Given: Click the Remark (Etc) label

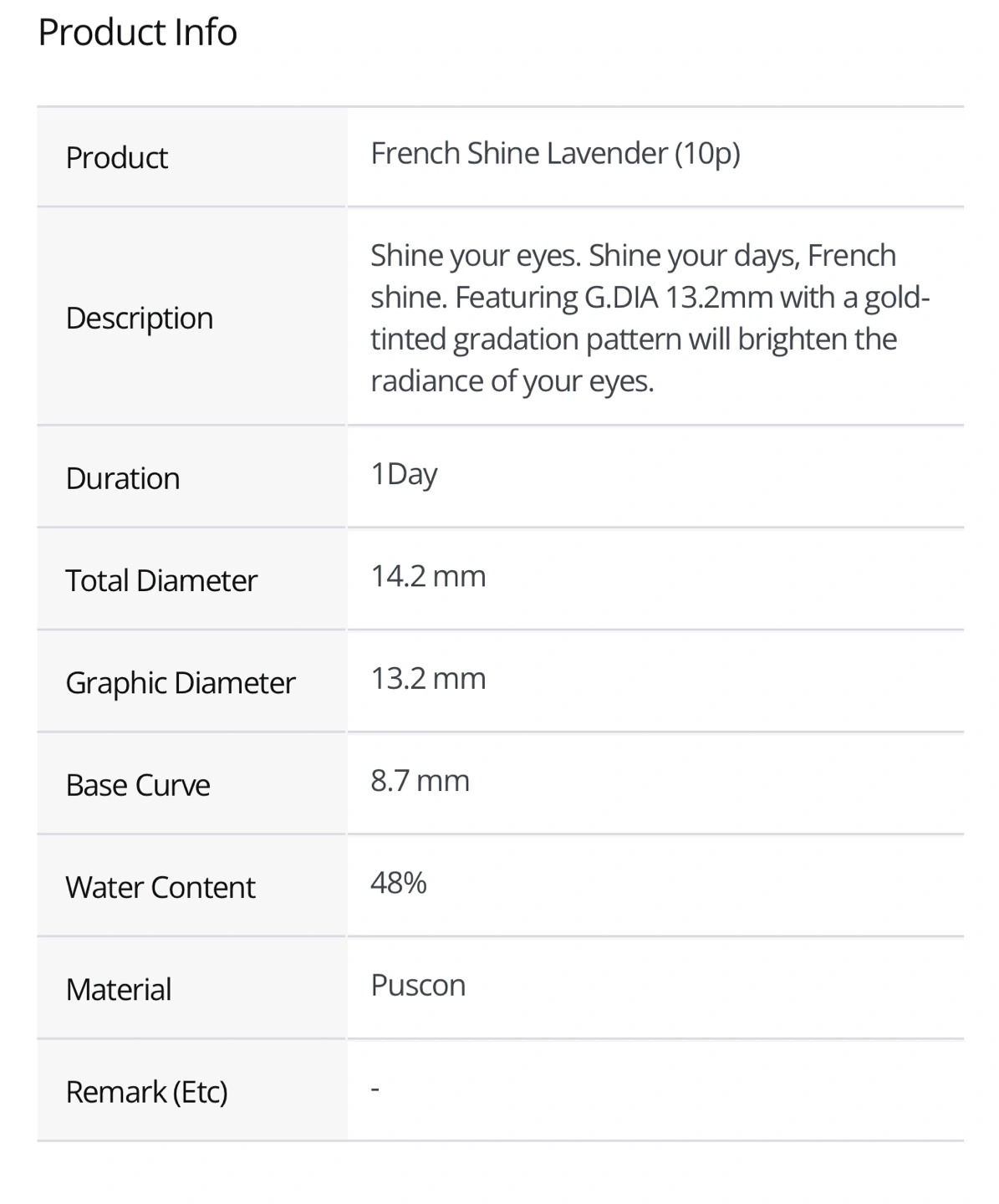Looking at the screenshot, I should pyautogui.click(x=147, y=1092).
